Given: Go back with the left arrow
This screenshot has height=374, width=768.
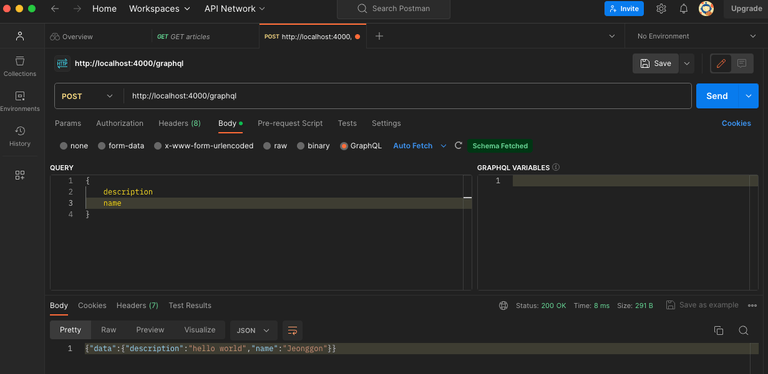Looking at the screenshot, I should coord(55,9).
